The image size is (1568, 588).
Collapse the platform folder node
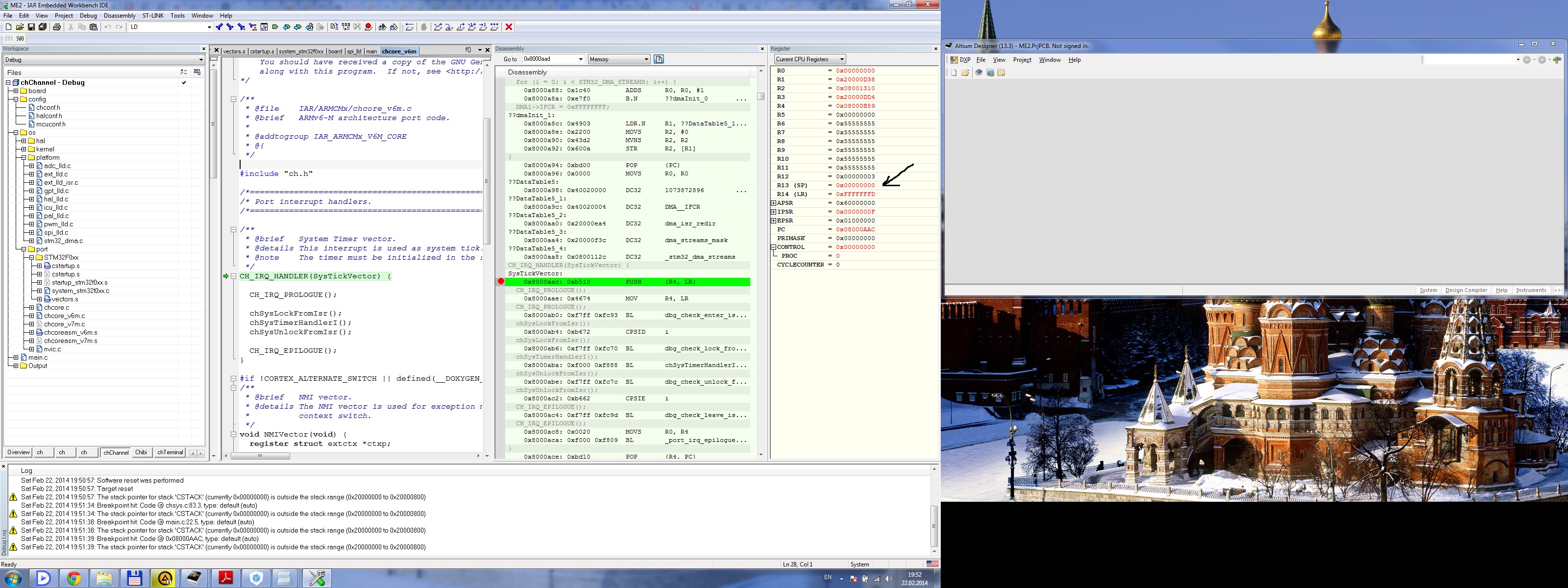point(24,158)
